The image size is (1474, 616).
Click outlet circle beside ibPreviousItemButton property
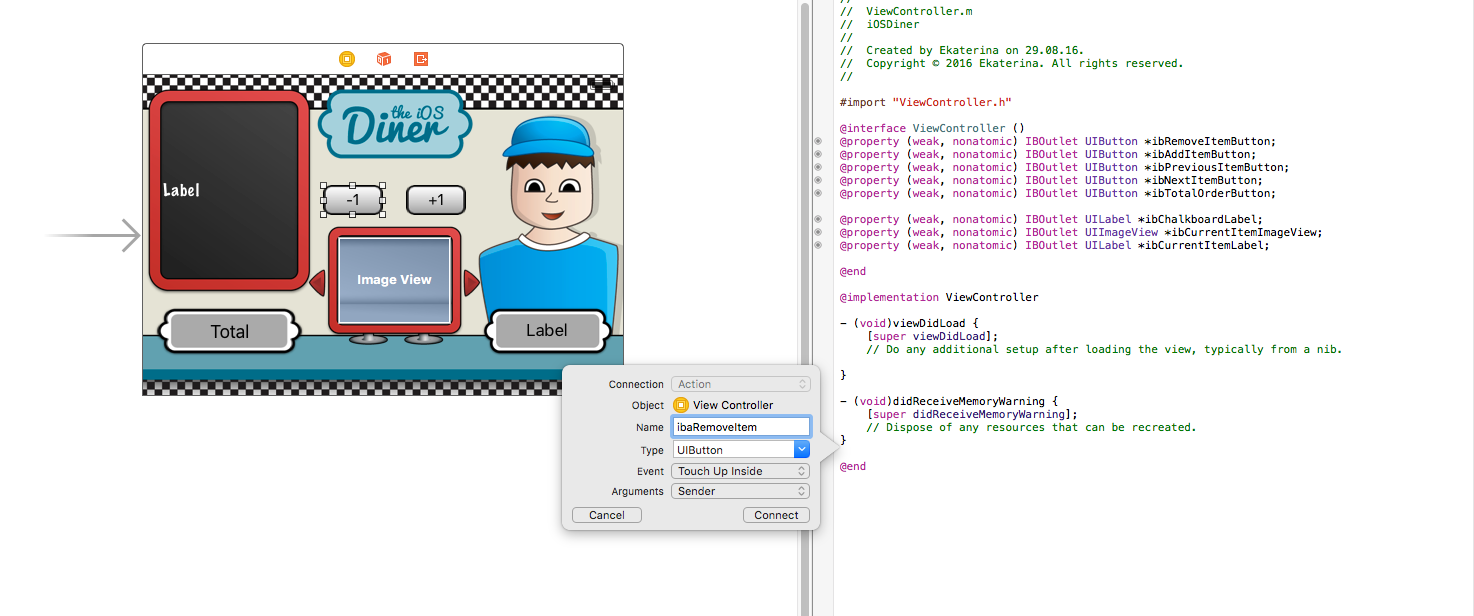[818, 168]
